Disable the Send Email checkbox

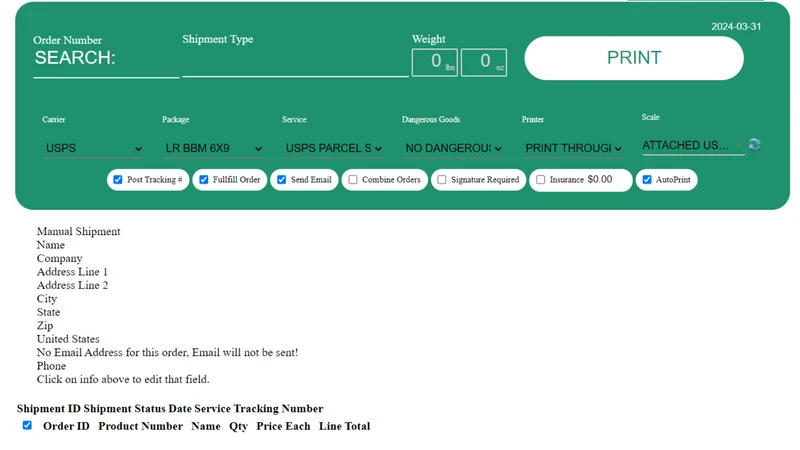coord(282,180)
